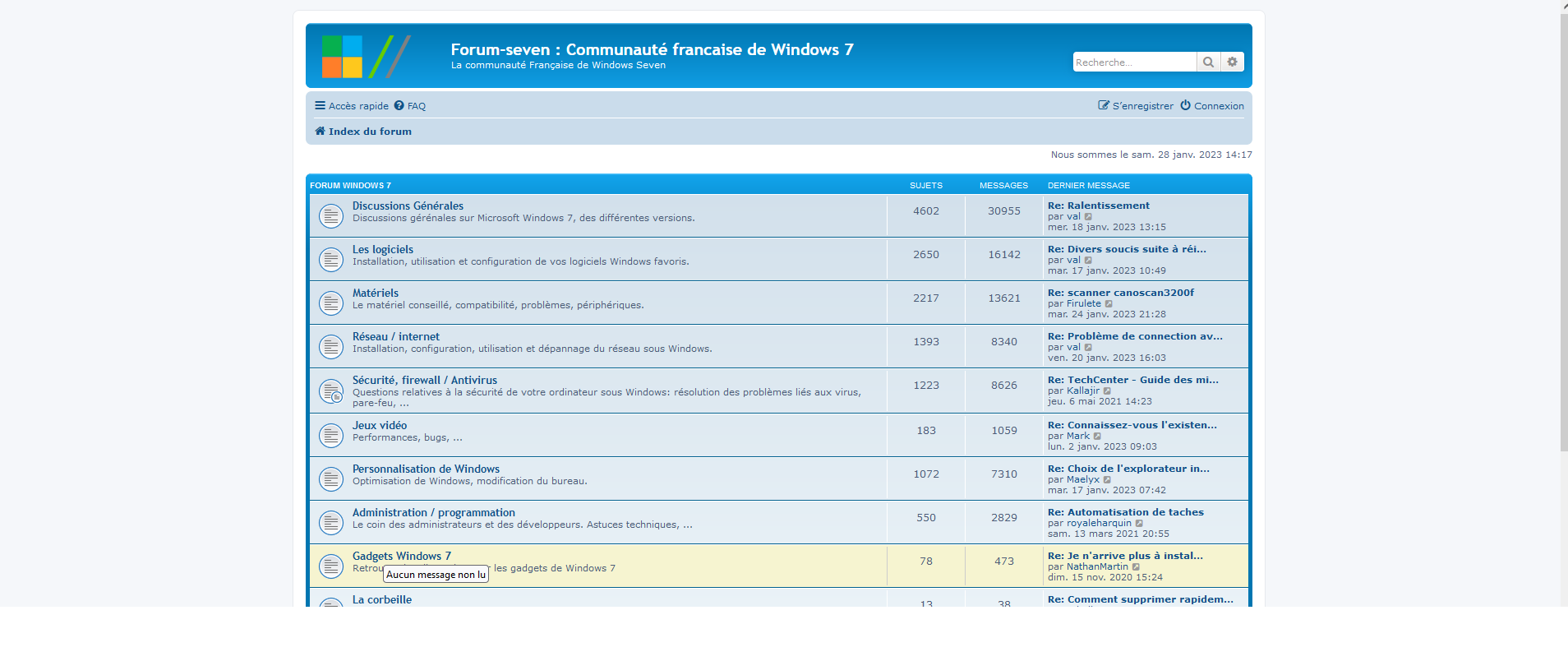Click the Forum-seven Windows logo

(366, 57)
